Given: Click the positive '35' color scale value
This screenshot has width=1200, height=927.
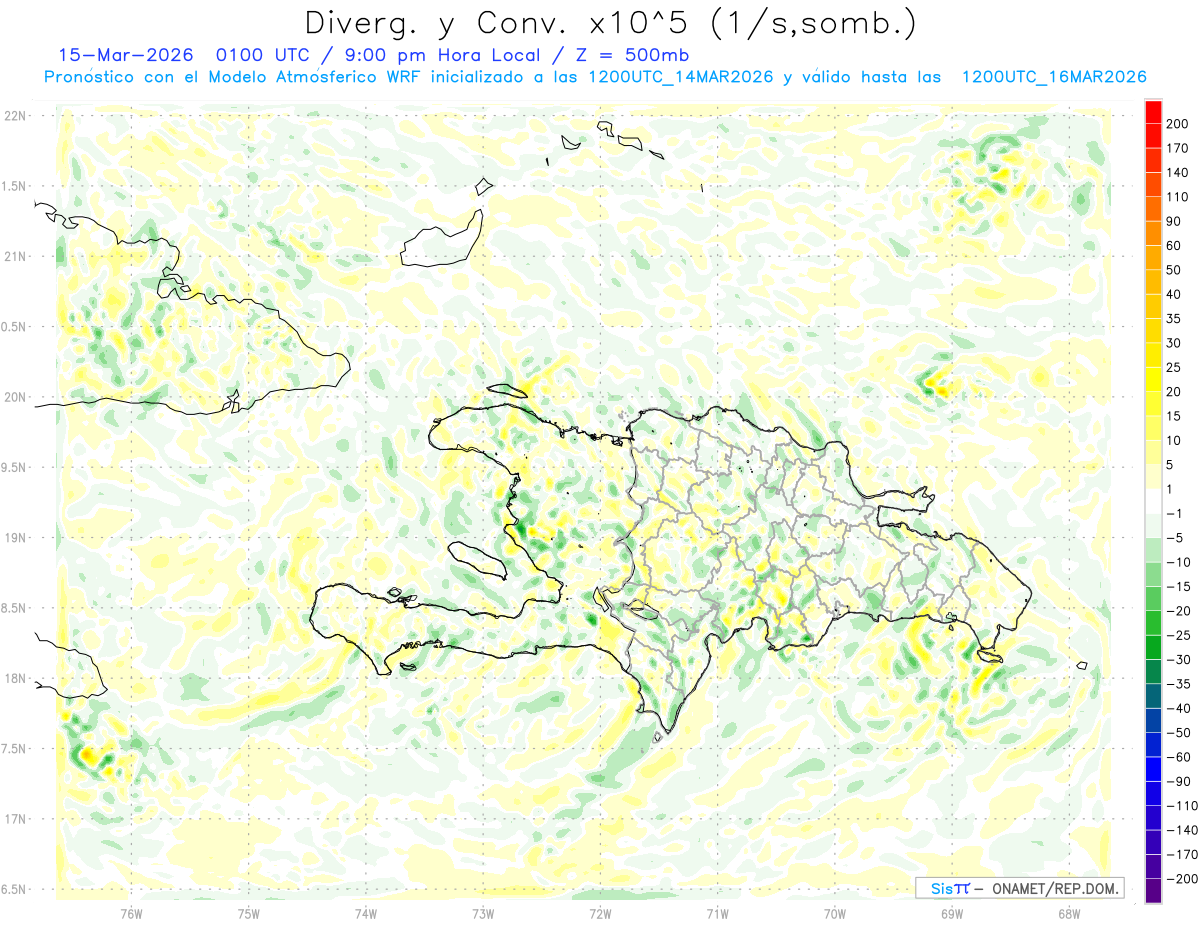Looking at the screenshot, I should pyautogui.click(x=1174, y=319).
